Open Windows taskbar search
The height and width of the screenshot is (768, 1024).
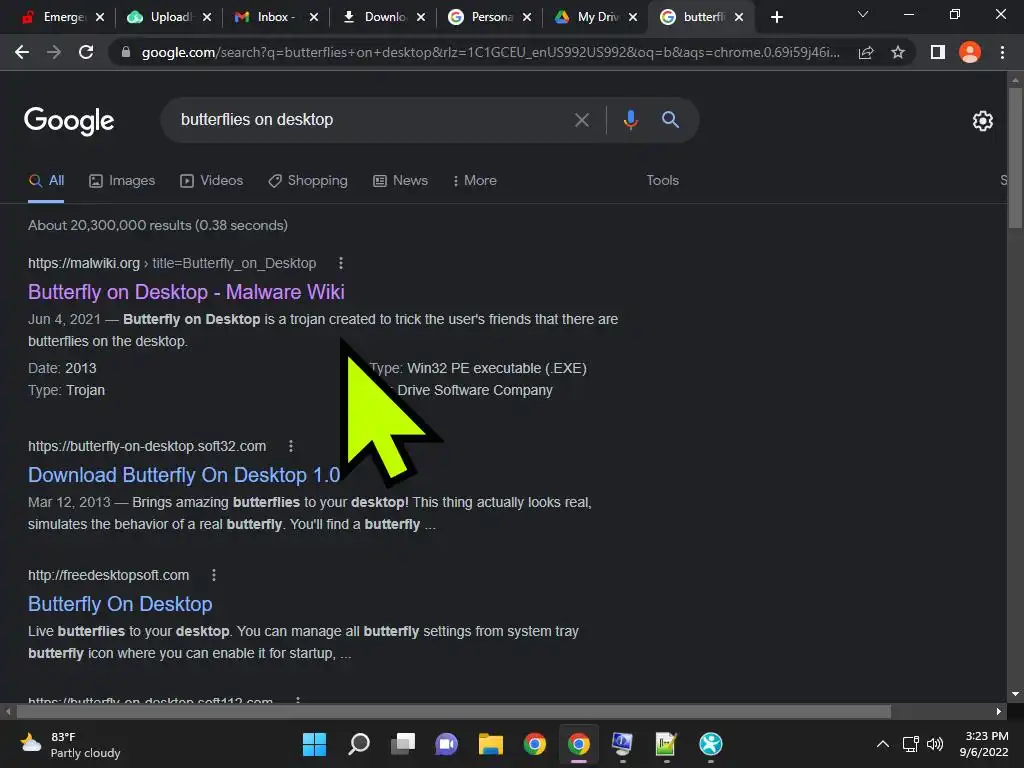[x=359, y=744]
